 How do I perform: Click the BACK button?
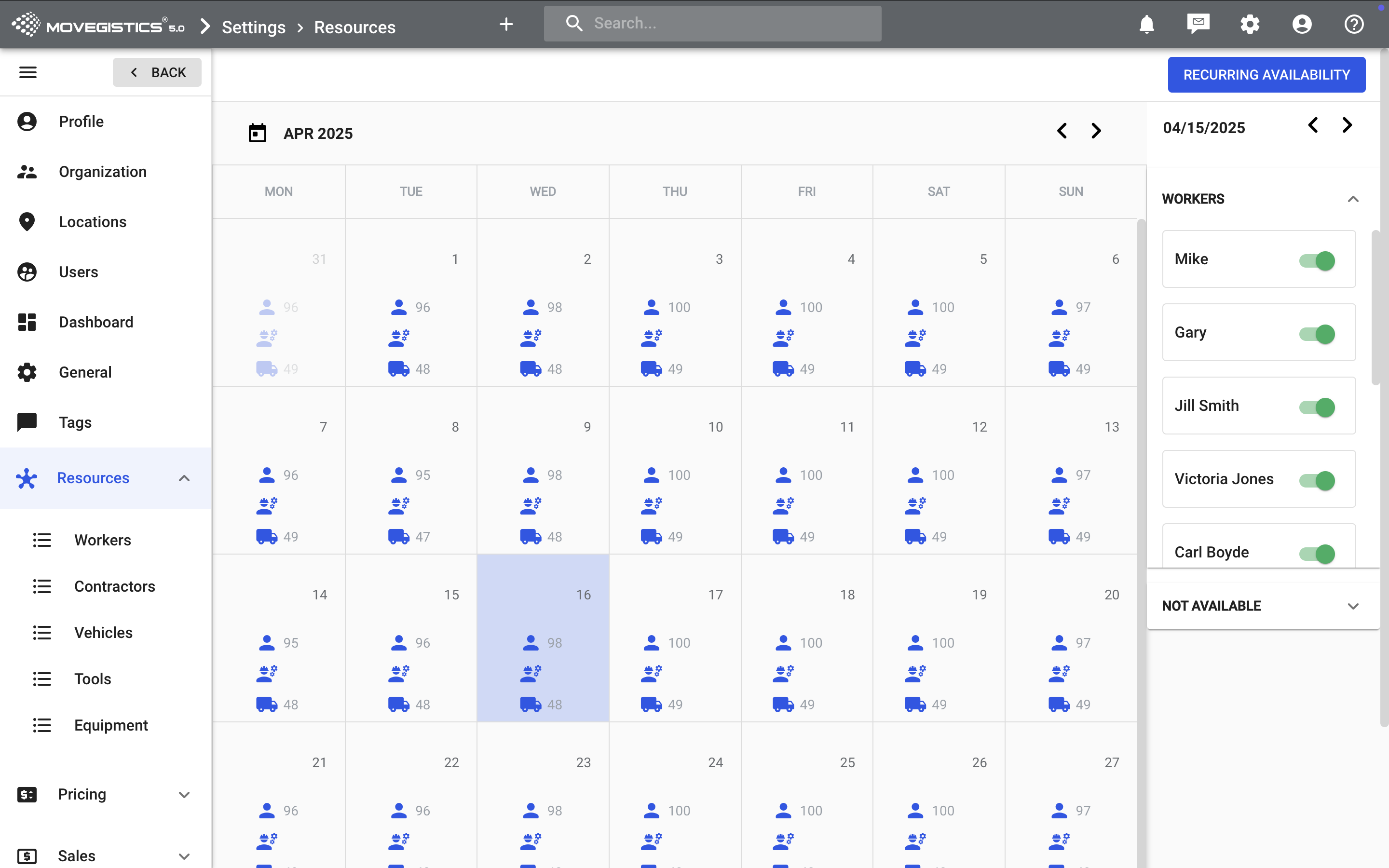tap(157, 72)
